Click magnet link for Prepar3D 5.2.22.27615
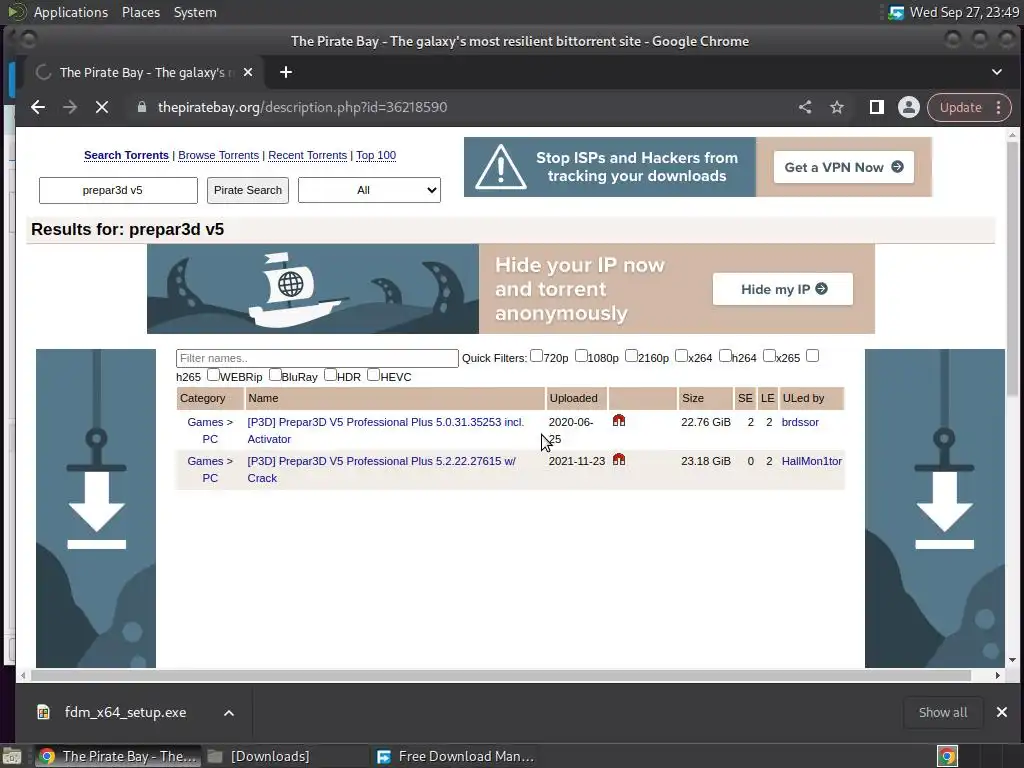Image resolution: width=1024 pixels, height=768 pixels. click(619, 460)
